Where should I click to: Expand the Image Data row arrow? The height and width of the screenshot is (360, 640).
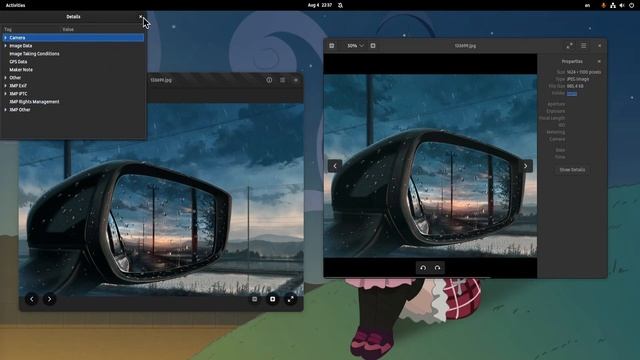click(5, 46)
